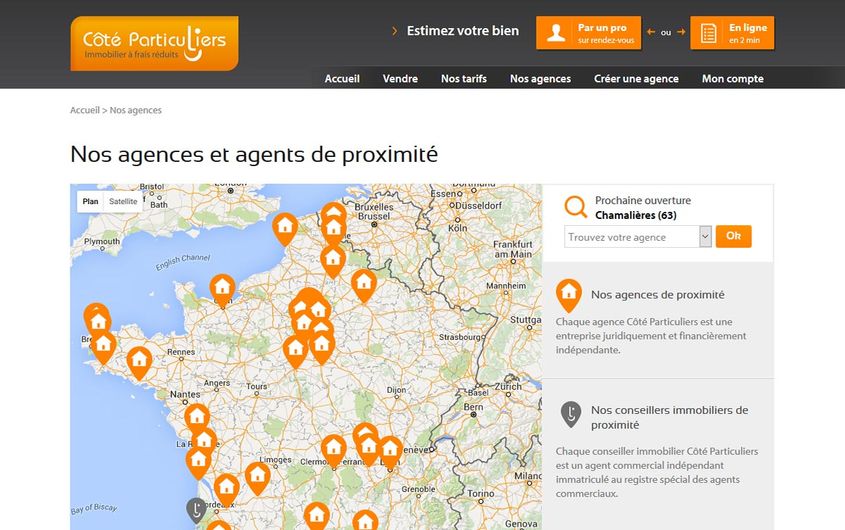Click the Par un pro button
The image size is (845, 530).
tap(588, 33)
